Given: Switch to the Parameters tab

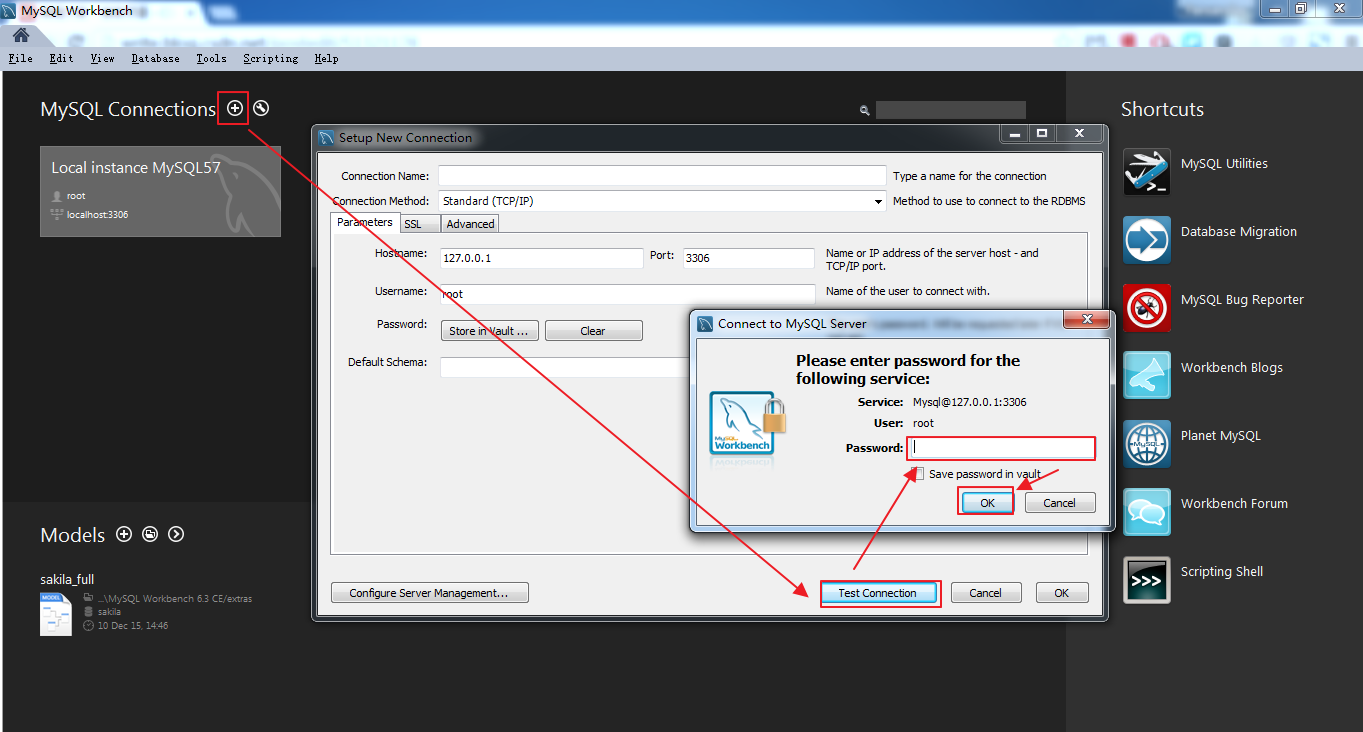Looking at the screenshot, I should (x=365, y=222).
